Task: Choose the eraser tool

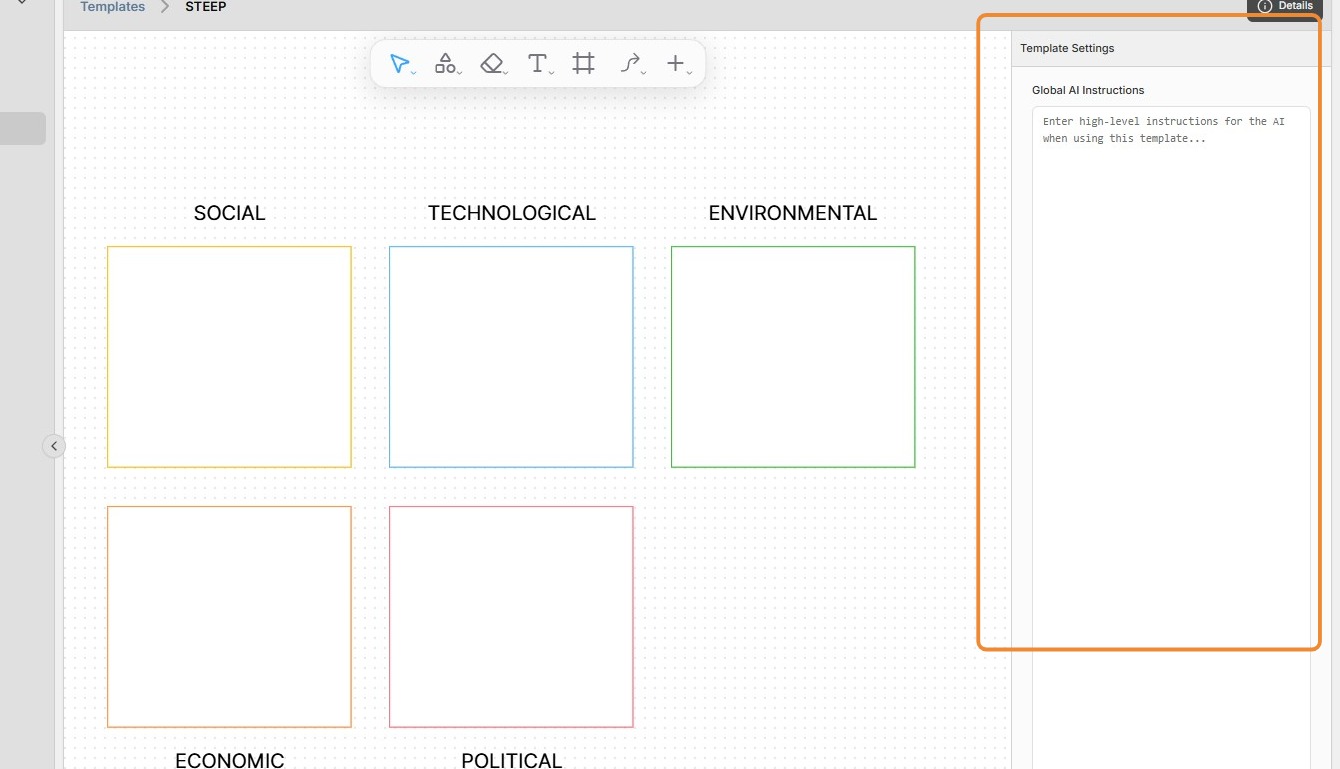Action: click(492, 64)
